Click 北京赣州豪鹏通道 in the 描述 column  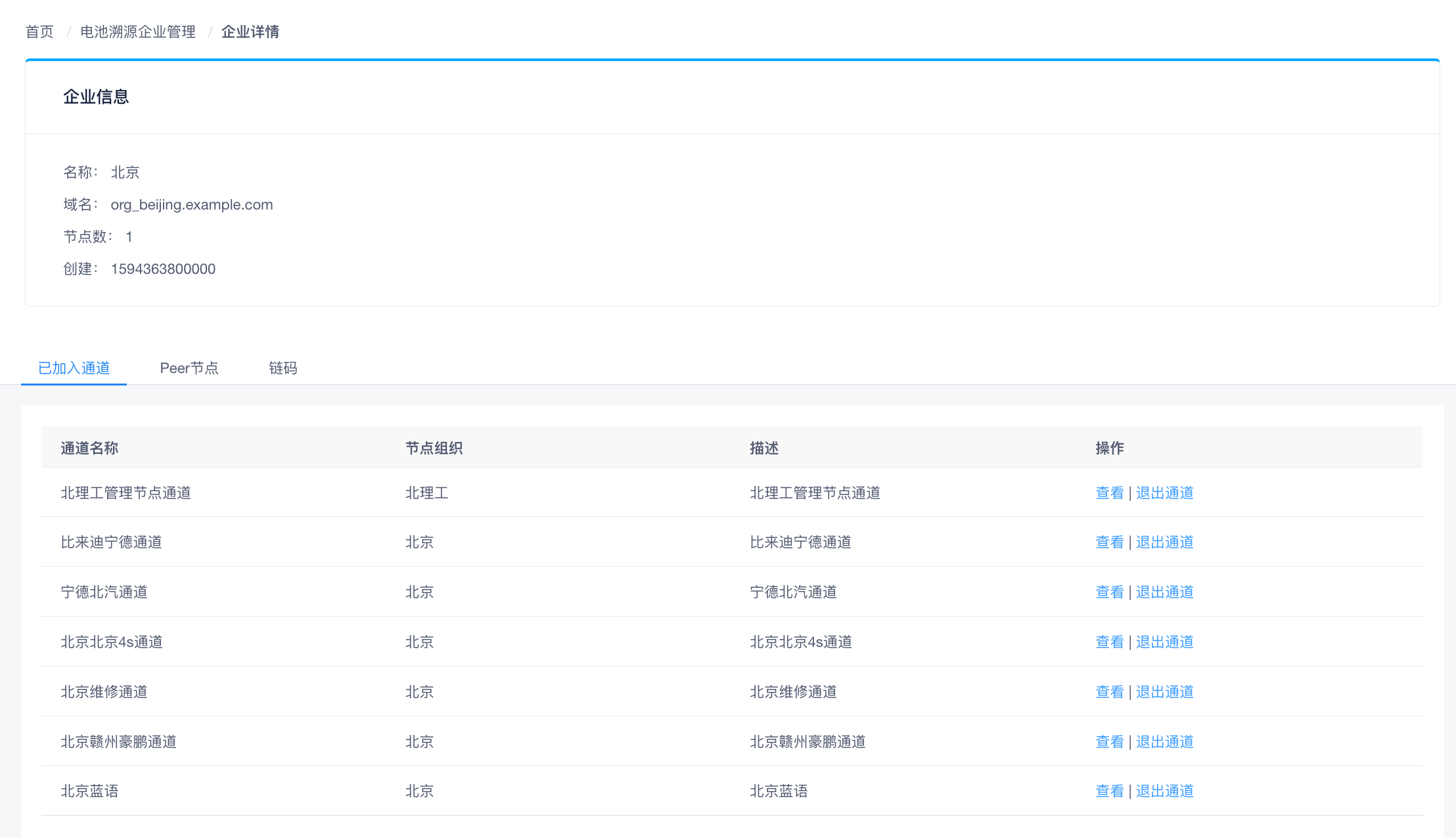pyautogui.click(x=808, y=741)
